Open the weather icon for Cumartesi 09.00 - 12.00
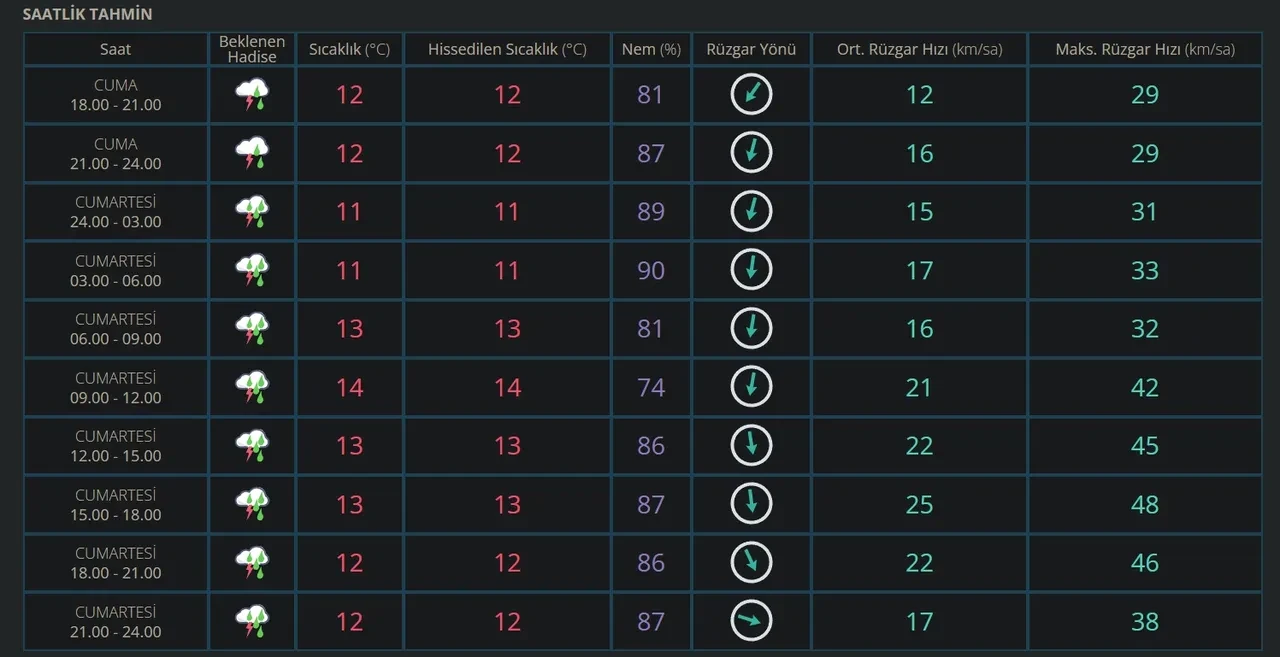The width and height of the screenshot is (1280, 657). coord(252,387)
